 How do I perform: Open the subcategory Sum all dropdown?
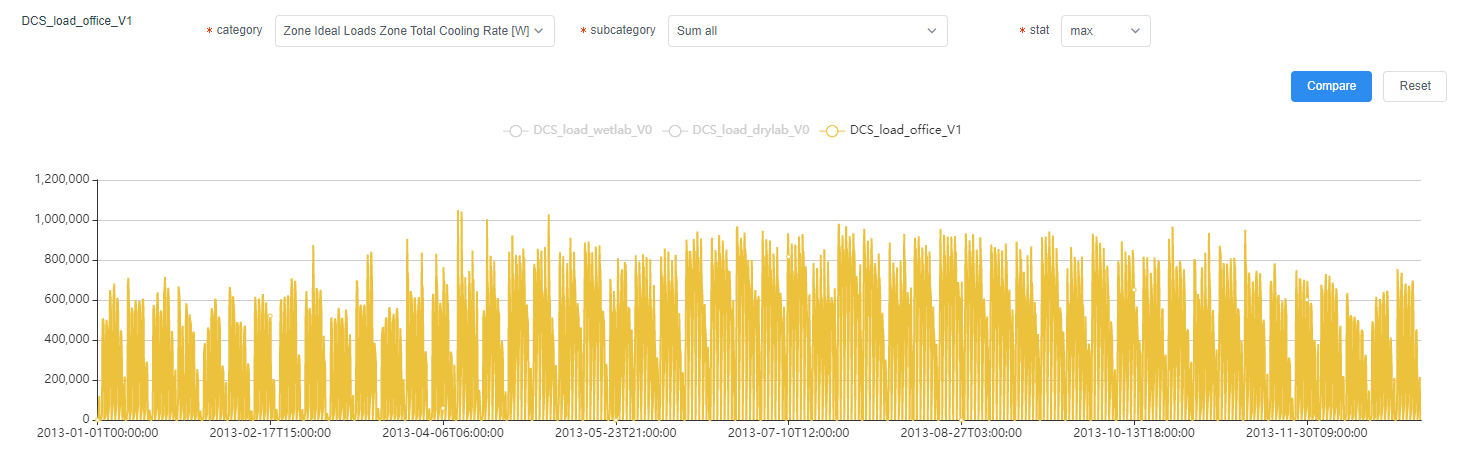tap(808, 31)
